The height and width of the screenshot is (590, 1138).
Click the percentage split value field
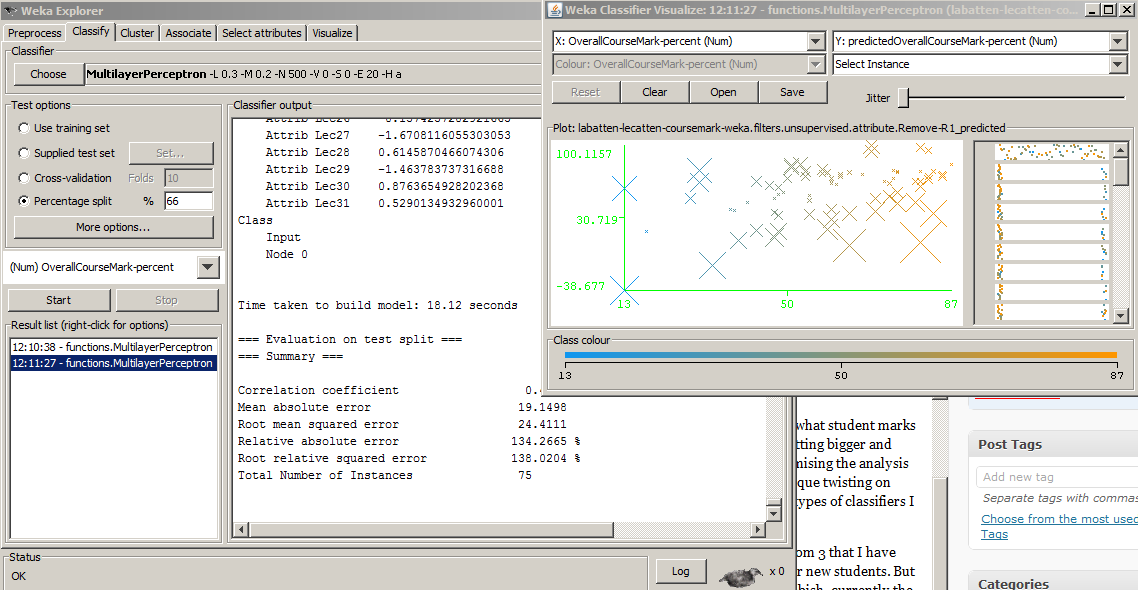click(189, 201)
